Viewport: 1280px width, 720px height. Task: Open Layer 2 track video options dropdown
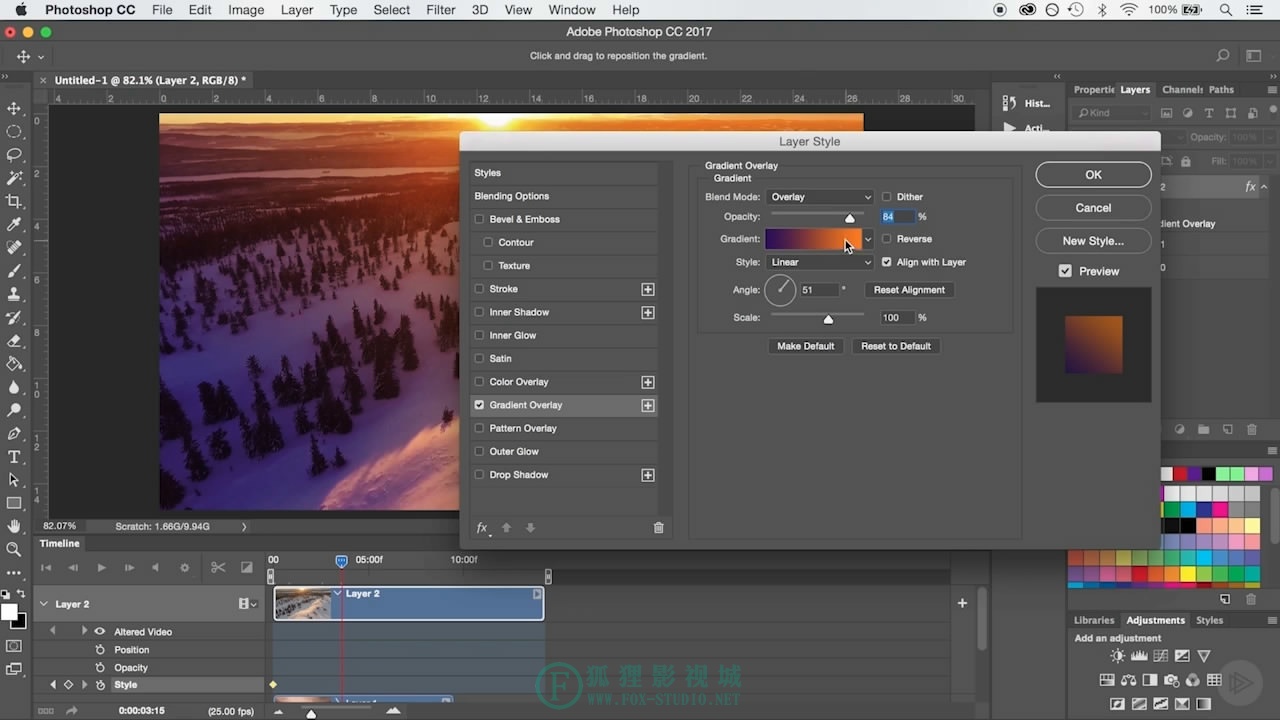click(x=248, y=604)
